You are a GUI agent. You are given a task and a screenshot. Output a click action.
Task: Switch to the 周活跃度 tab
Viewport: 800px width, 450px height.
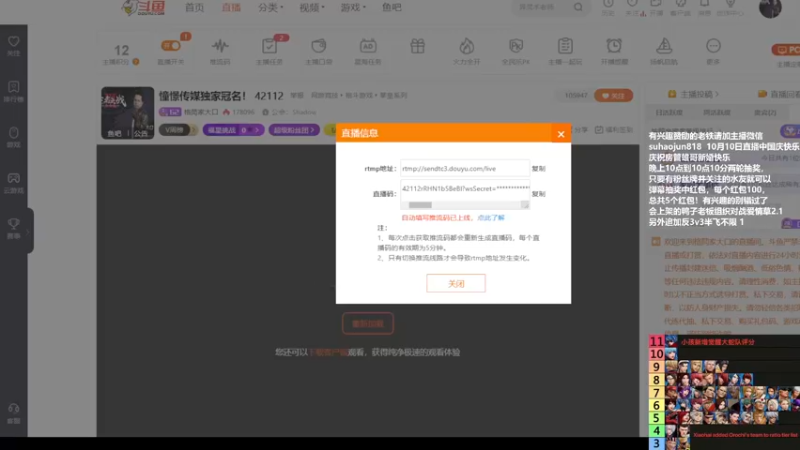pyautogui.click(x=717, y=113)
